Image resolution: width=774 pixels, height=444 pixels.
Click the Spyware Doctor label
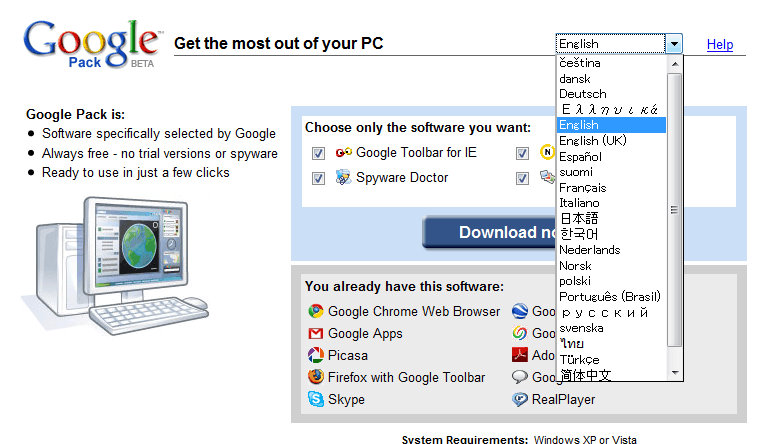point(402,177)
